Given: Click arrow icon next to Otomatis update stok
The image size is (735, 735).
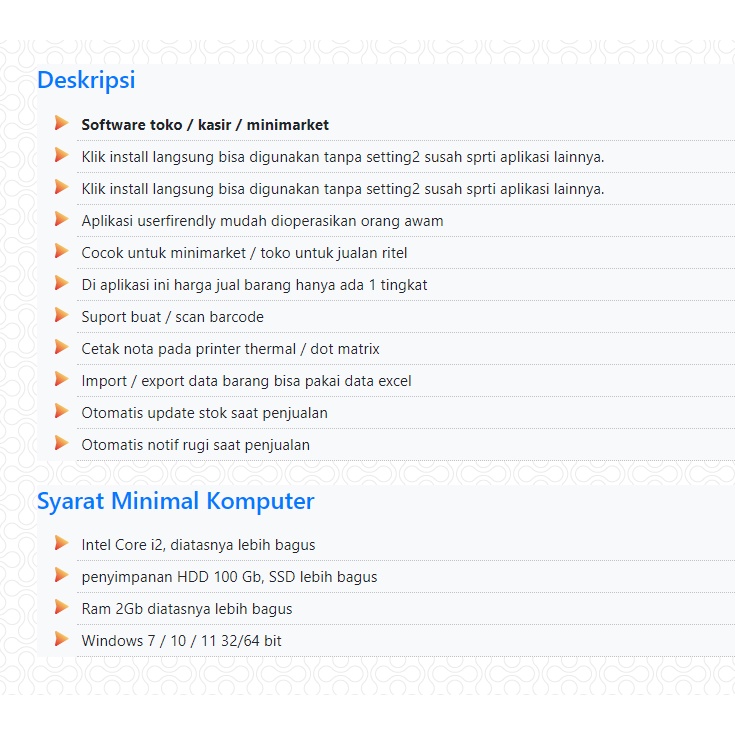Looking at the screenshot, I should tap(61, 411).
